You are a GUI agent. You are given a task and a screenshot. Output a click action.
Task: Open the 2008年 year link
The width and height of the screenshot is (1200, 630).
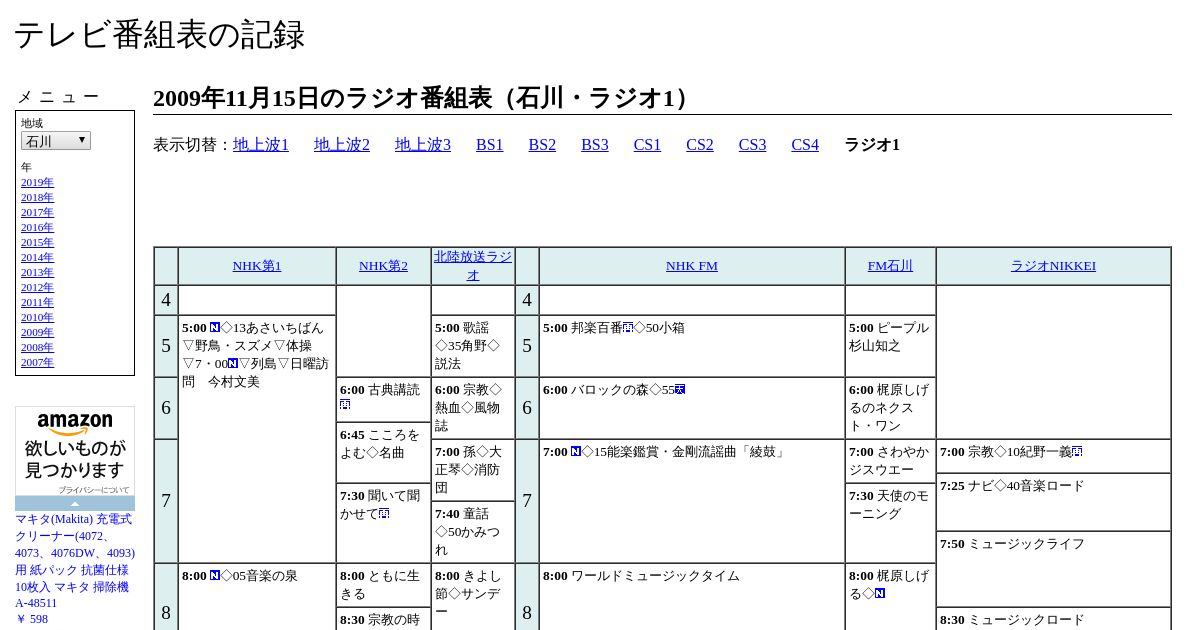tap(37, 347)
